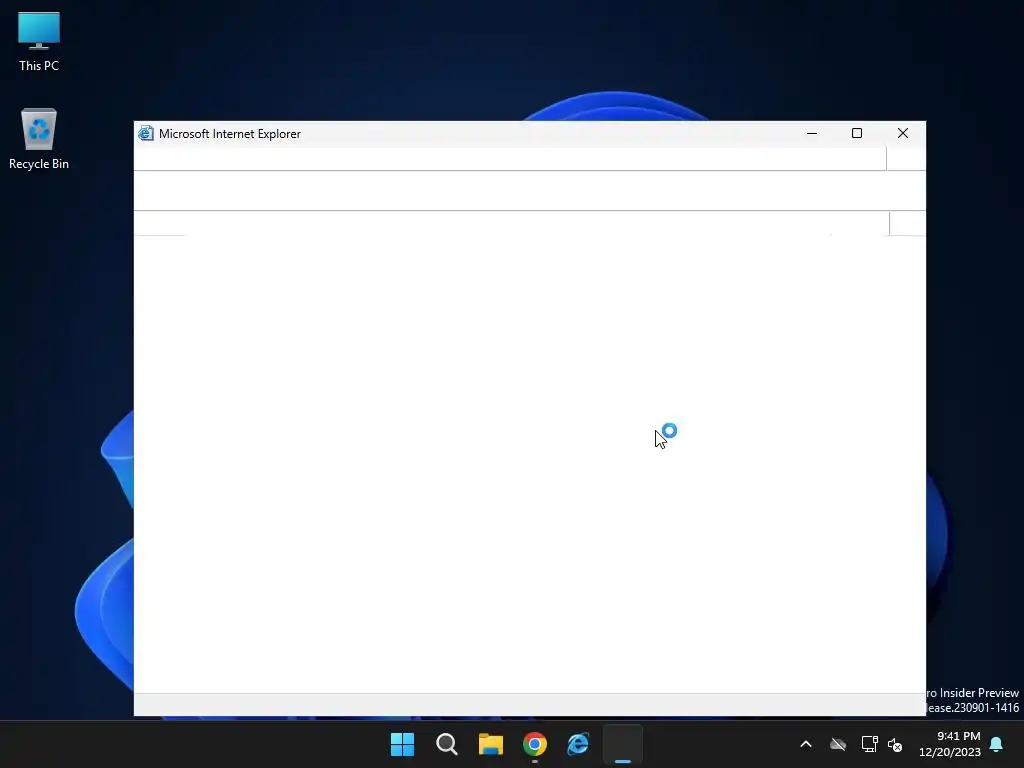Launch File Explorer from the taskbar
The image size is (1024, 768).
point(490,744)
